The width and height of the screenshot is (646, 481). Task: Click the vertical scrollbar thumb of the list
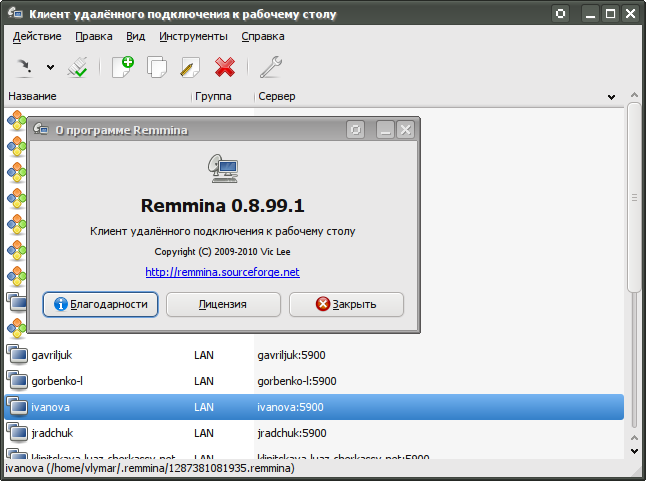pos(634,198)
